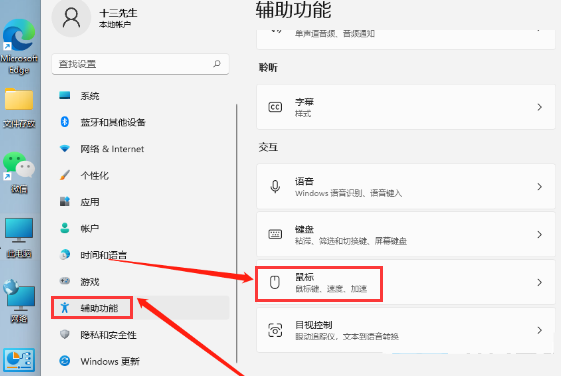Click the microphone icon for 语音
The image size is (561, 376).
click(275, 186)
